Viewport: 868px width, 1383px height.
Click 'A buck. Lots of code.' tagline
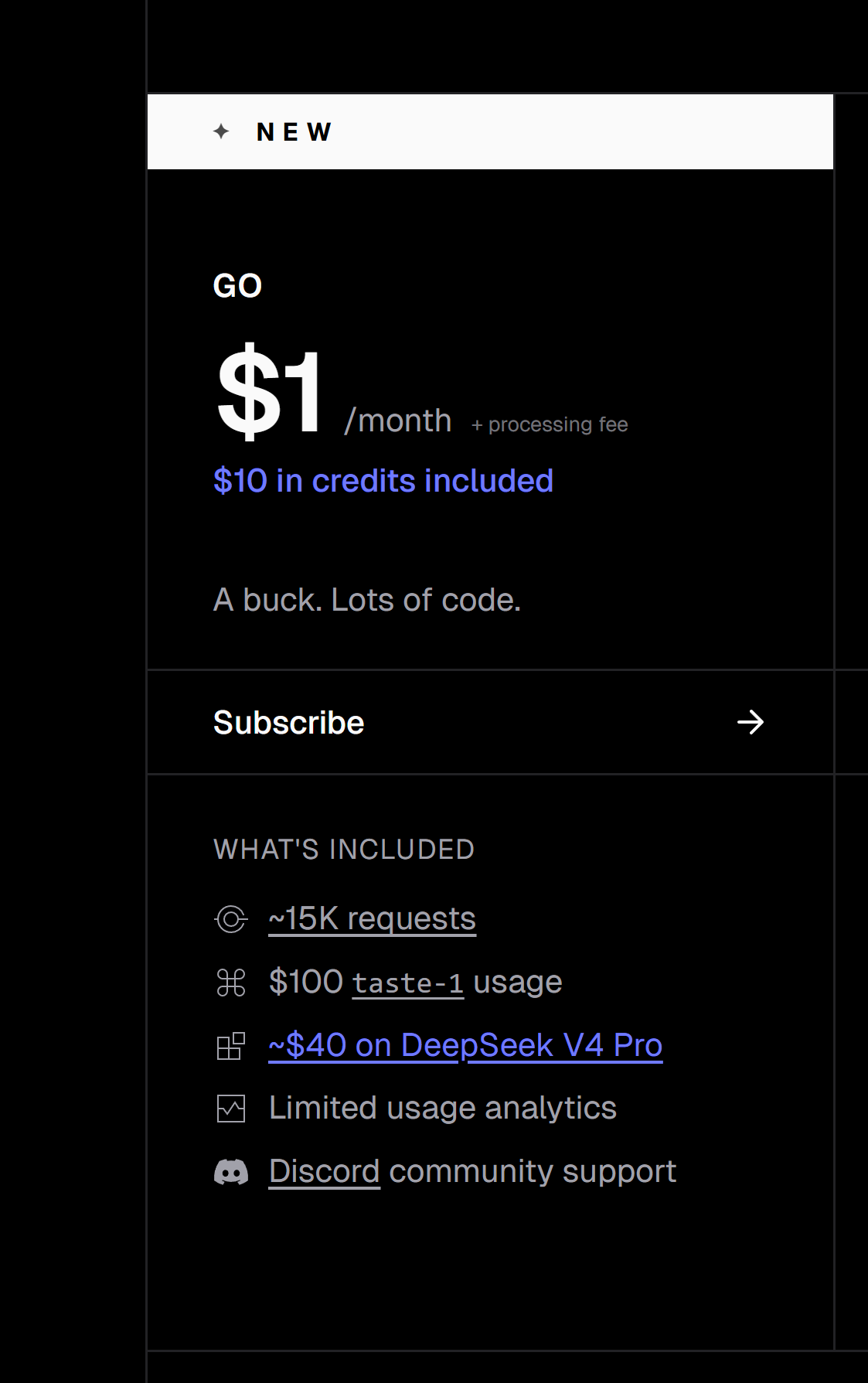[x=367, y=600]
